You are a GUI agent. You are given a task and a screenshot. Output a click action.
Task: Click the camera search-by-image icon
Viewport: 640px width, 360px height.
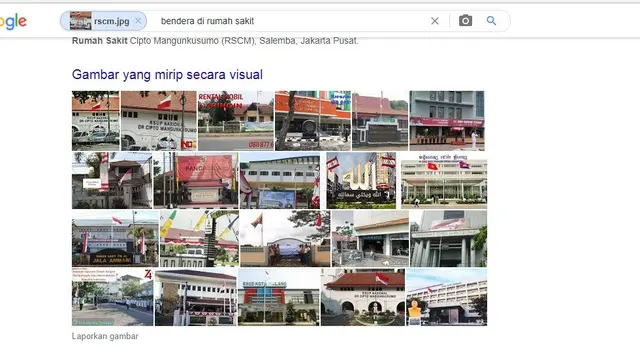coord(465,20)
